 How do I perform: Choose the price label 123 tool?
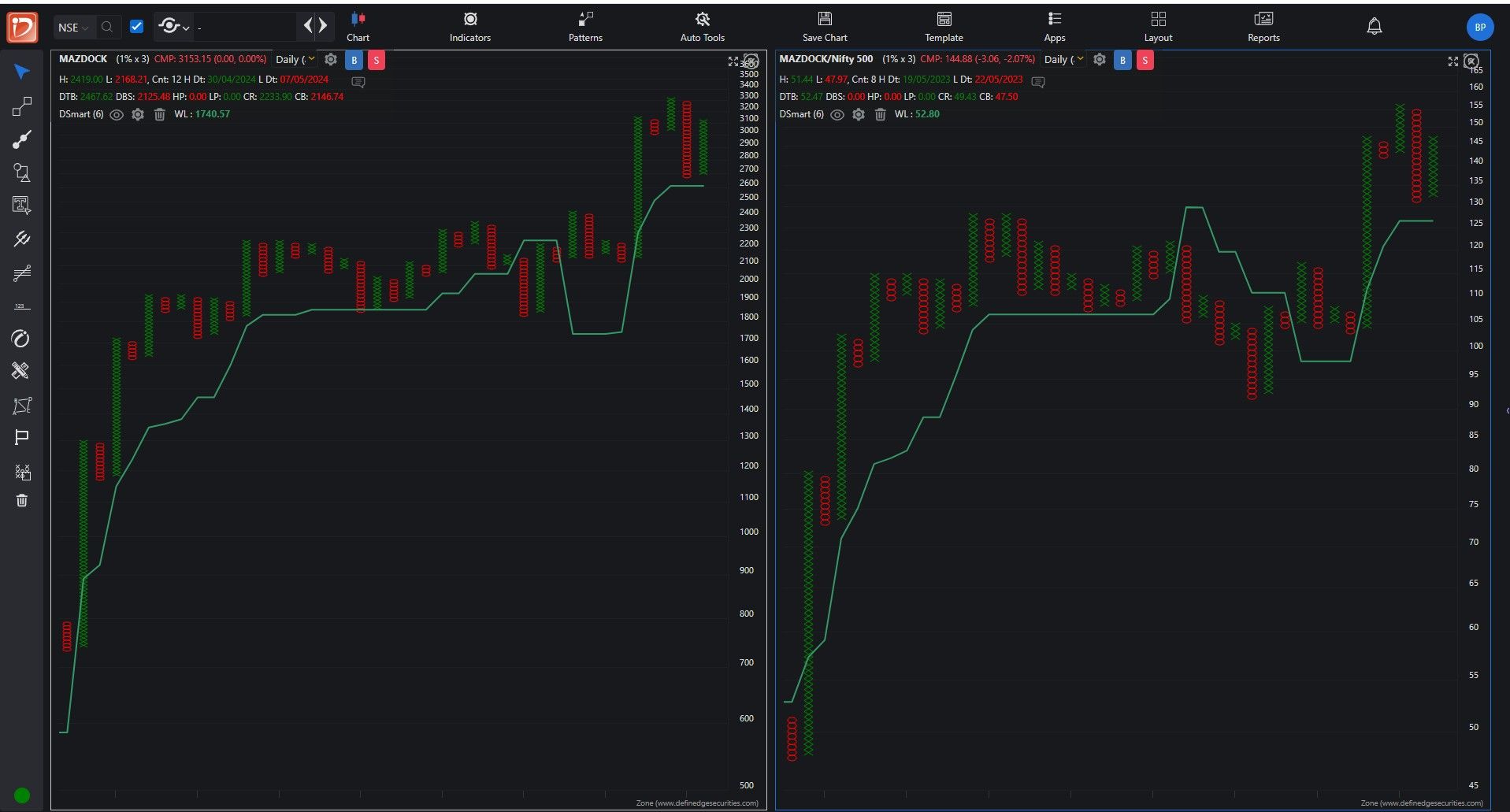pos(22,306)
